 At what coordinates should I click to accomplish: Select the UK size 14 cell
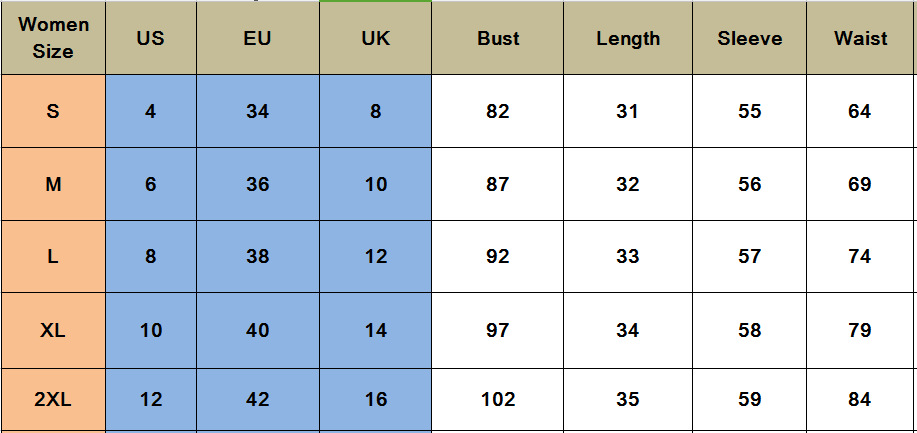point(376,330)
